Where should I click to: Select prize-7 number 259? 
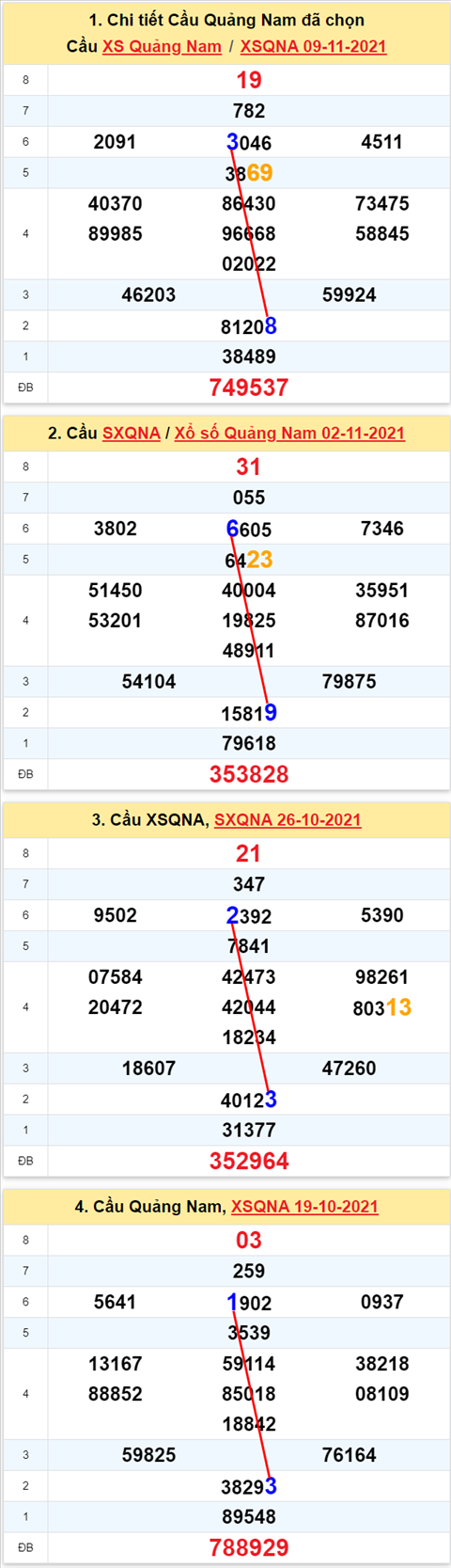[x=249, y=1271]
